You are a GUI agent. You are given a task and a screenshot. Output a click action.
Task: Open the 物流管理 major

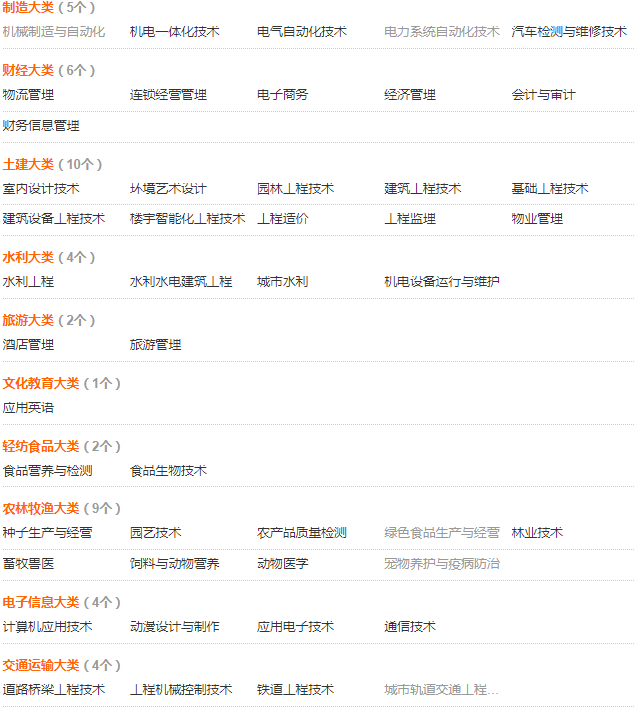click(28, 95)
